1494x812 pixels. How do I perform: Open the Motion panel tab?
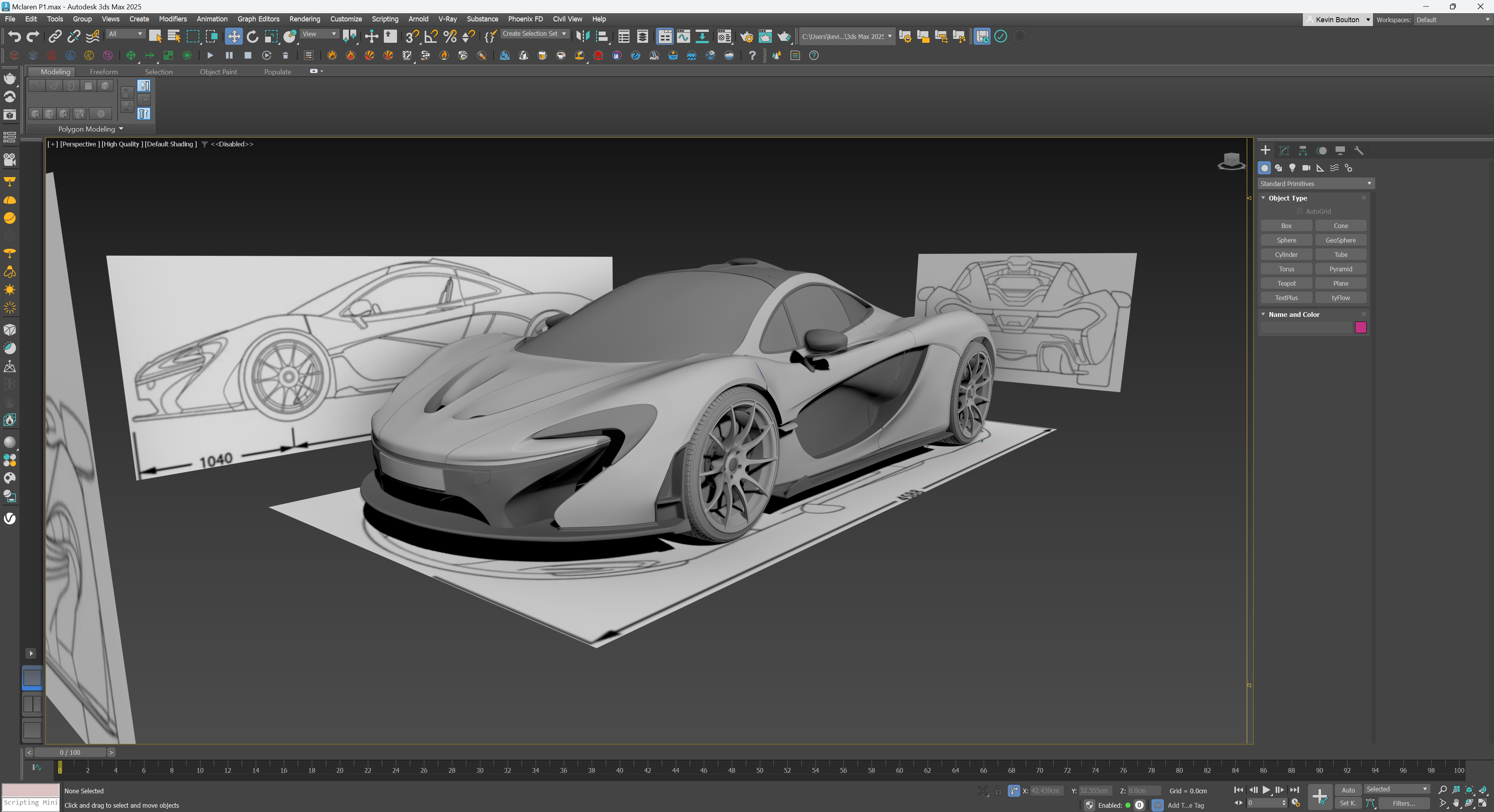point(1321,151)
